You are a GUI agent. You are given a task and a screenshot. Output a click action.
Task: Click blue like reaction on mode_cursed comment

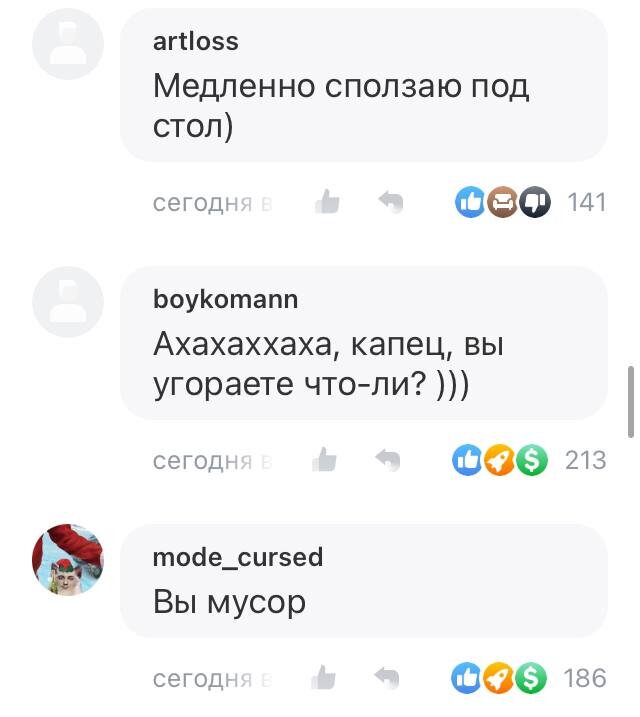[466, 677]
